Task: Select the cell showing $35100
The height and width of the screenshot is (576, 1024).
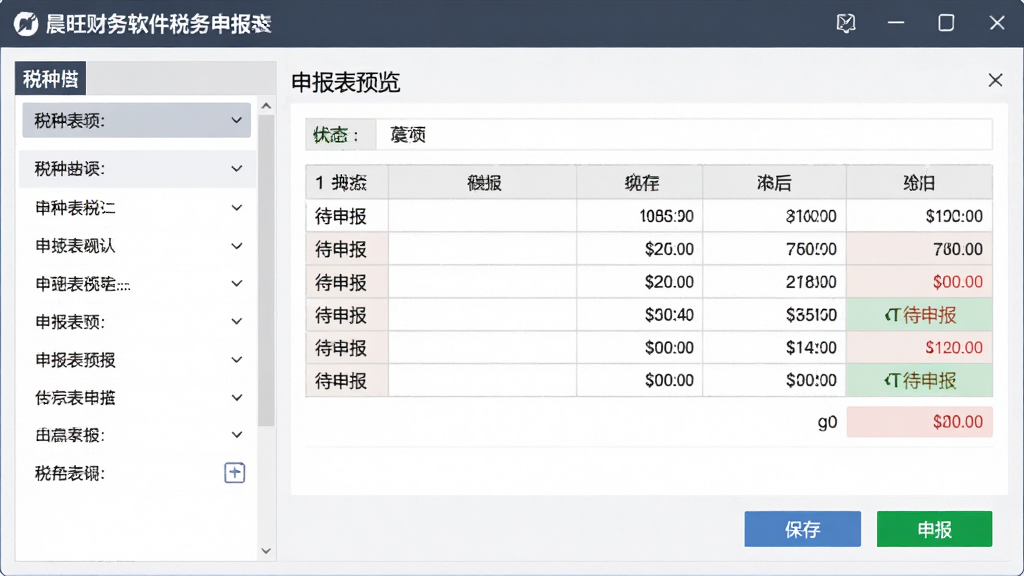Action: (x=775, y=315)
